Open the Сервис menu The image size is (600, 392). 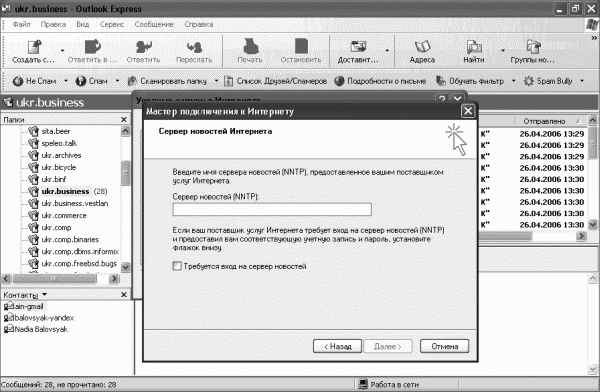point(112,24)
